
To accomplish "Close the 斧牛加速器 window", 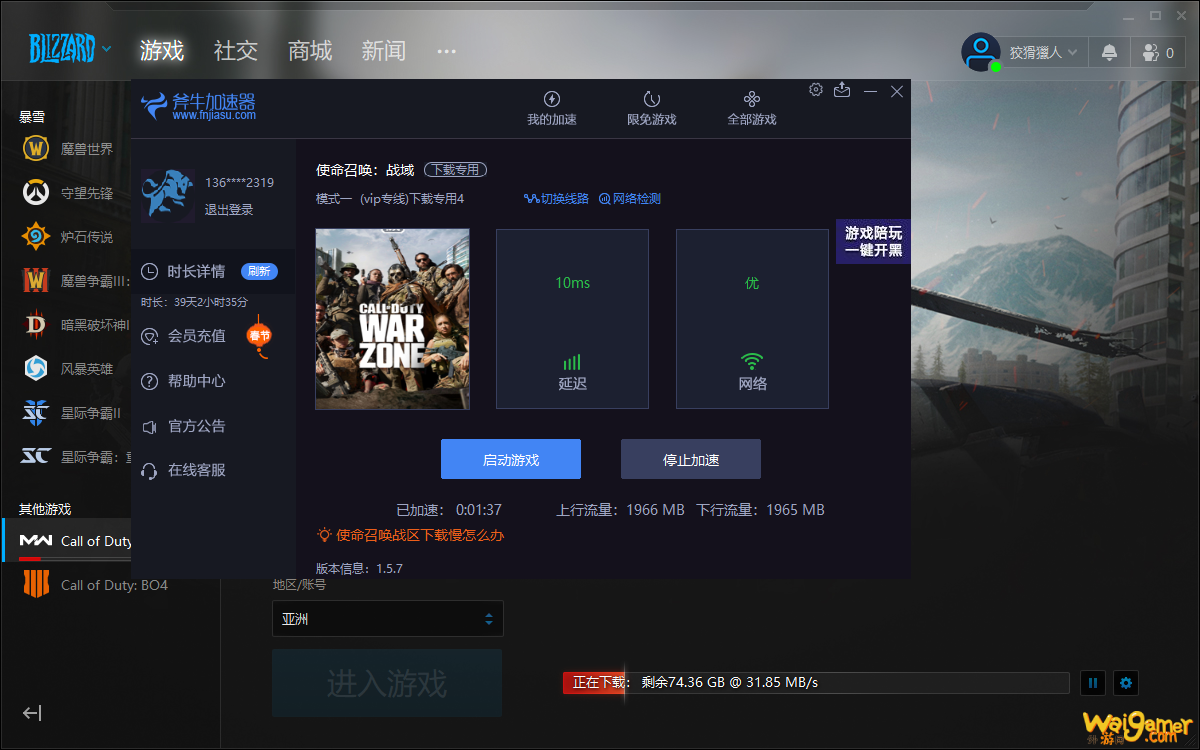I will (897, 91).
